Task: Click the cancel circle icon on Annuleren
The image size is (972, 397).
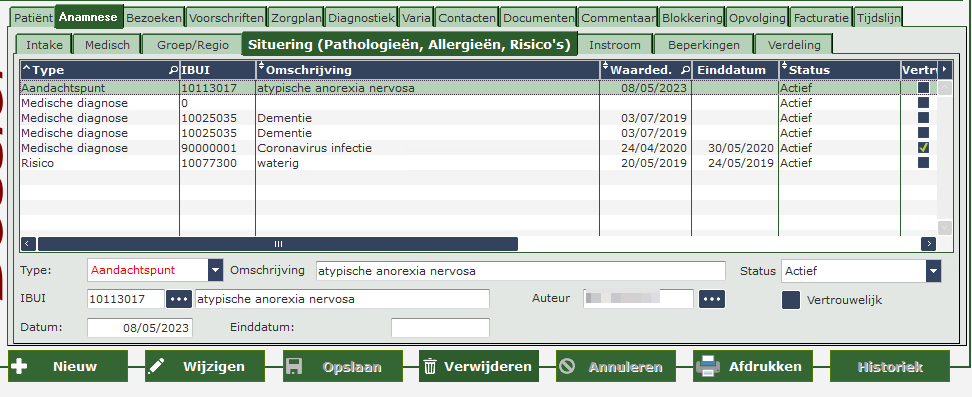Action: 567,366
